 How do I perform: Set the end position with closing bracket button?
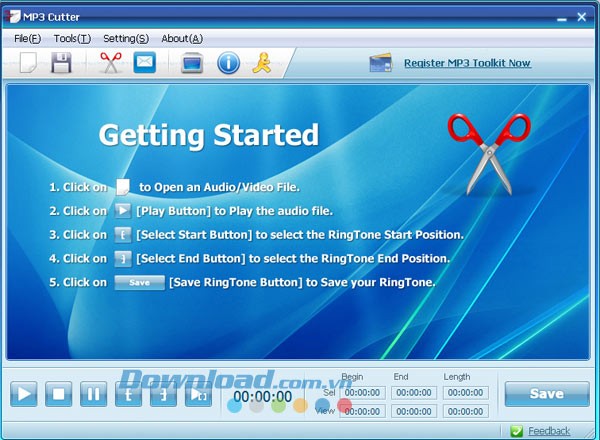coord(163,394)
